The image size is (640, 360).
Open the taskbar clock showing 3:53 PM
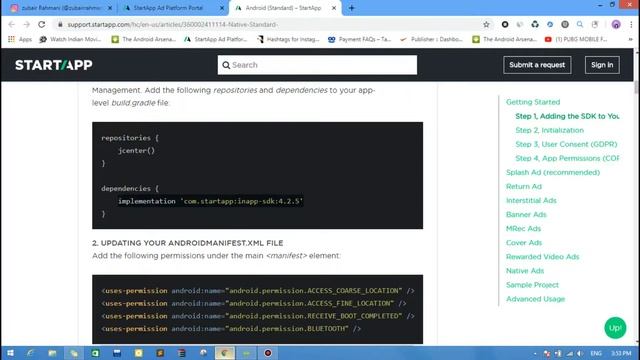click(x=621, y=353)
